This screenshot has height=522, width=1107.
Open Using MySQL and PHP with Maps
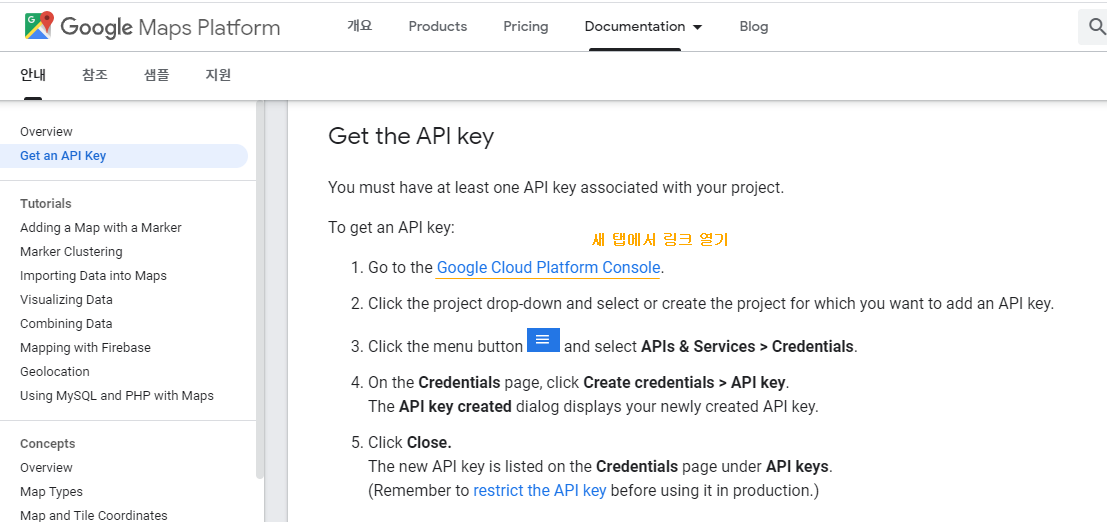(x=116, y=396)
